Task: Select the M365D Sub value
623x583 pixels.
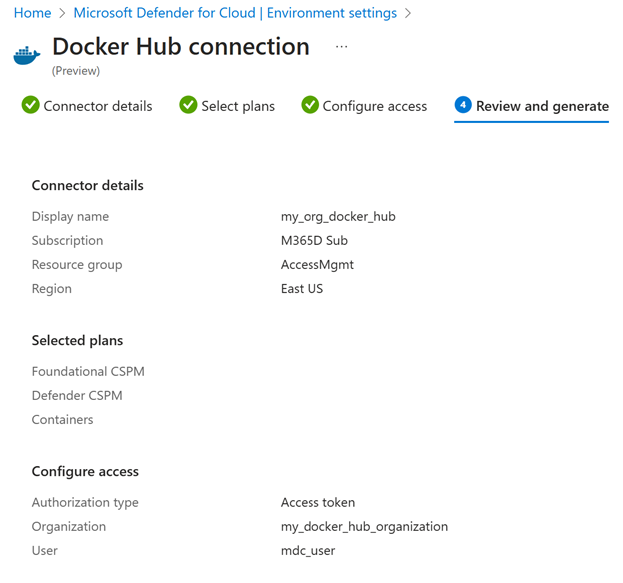Action: 314,241
